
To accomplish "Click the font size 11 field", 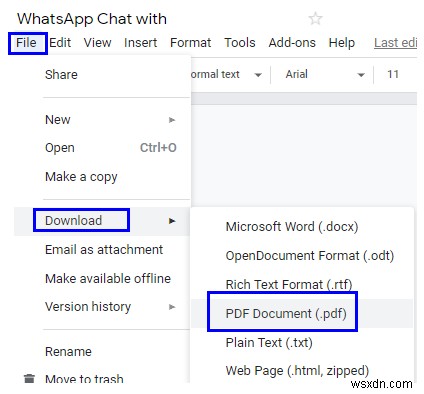I will point(393,74).
